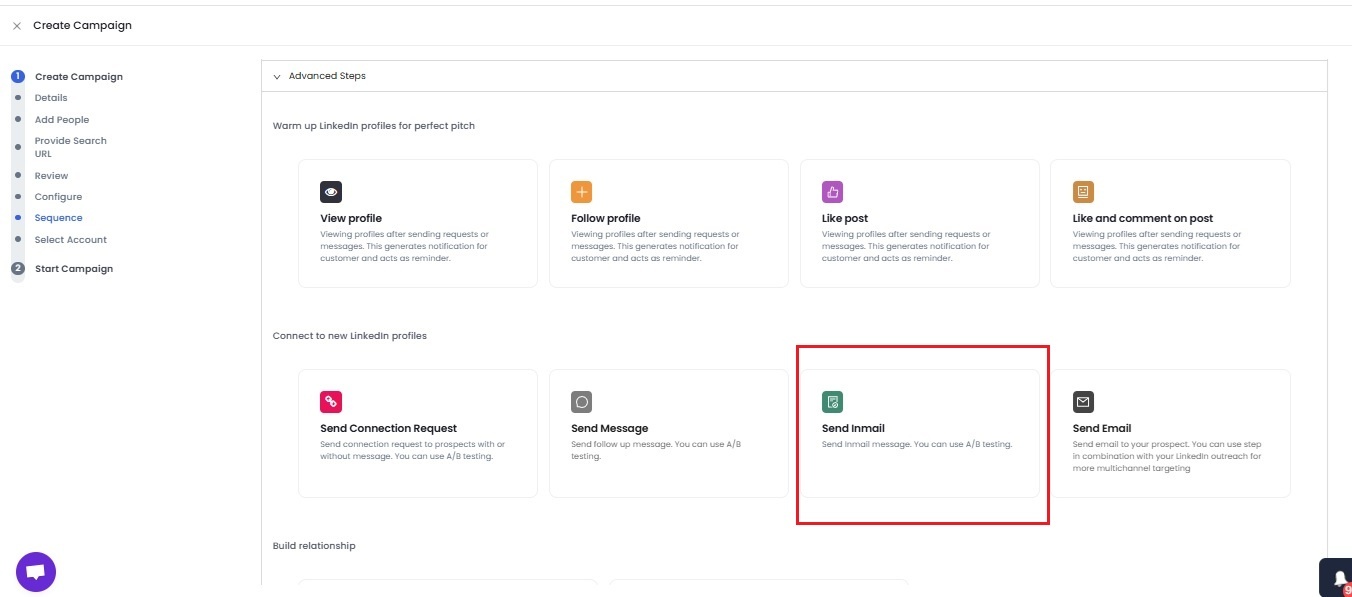Screen dimensions: 1352x597
Task: Open the purple chat support bubble
Action: pyautogui.click(x=36, y=572)
